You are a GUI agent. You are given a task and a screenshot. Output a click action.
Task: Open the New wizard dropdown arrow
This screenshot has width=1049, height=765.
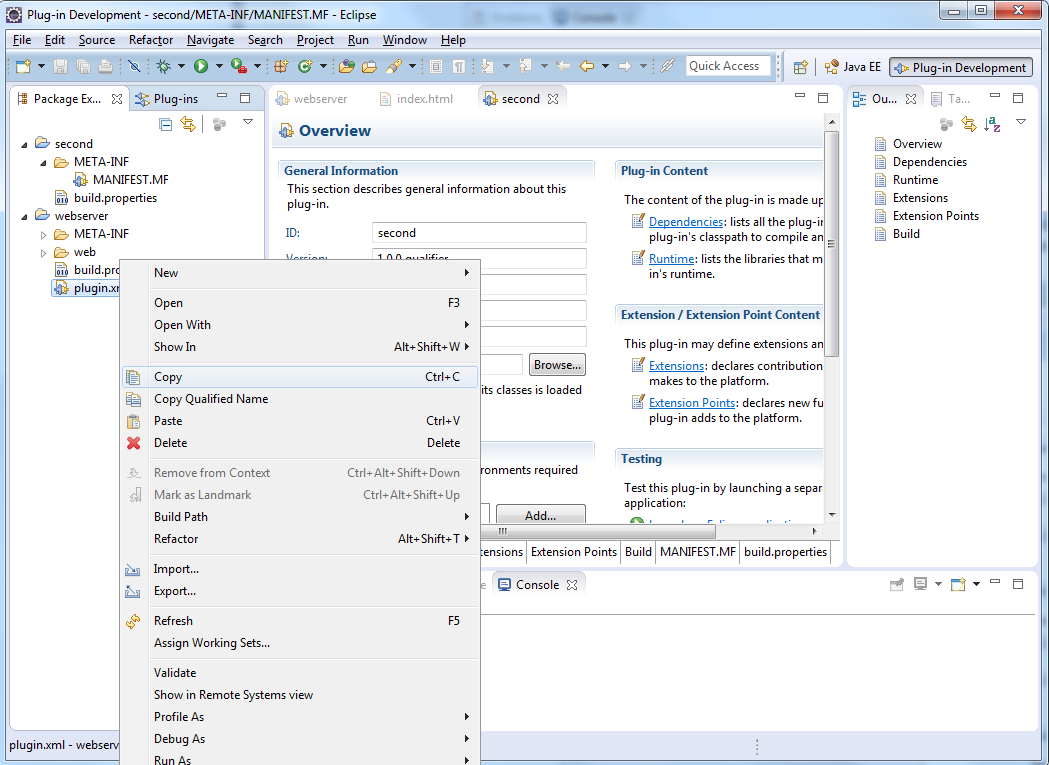41,66
